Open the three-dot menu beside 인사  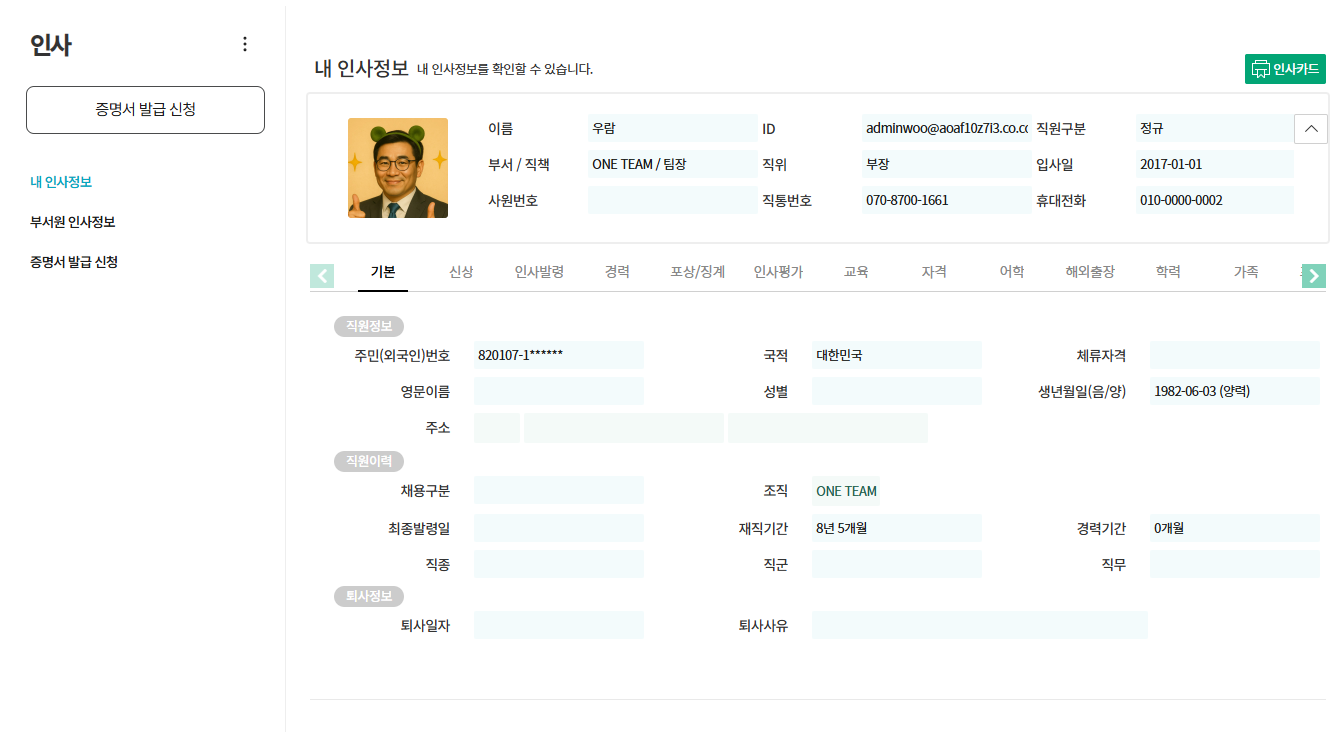pos(245,44)
